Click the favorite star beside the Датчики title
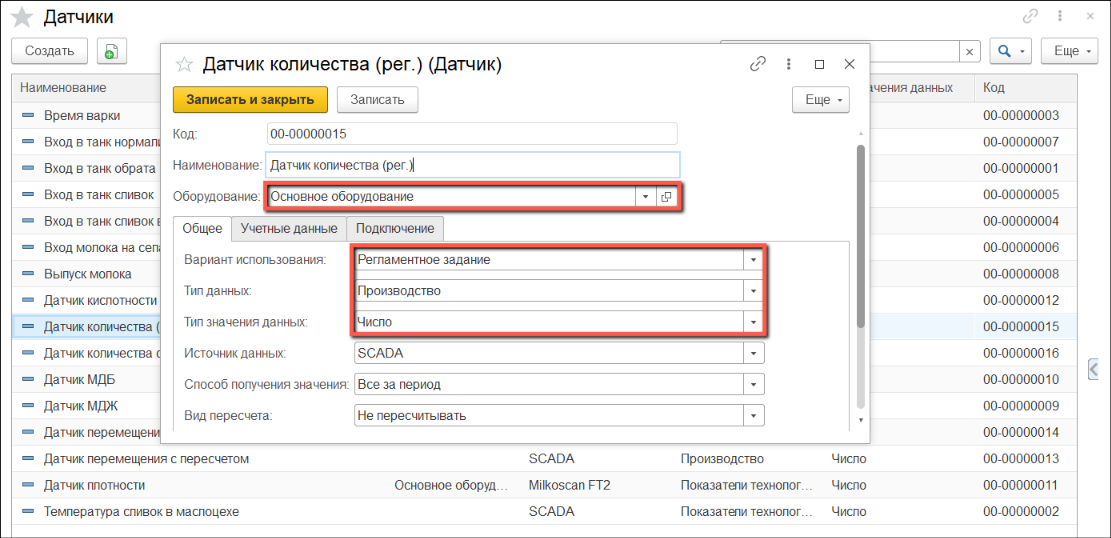The height and width of the screenshot is (538, 1111). tap(21, 17)
